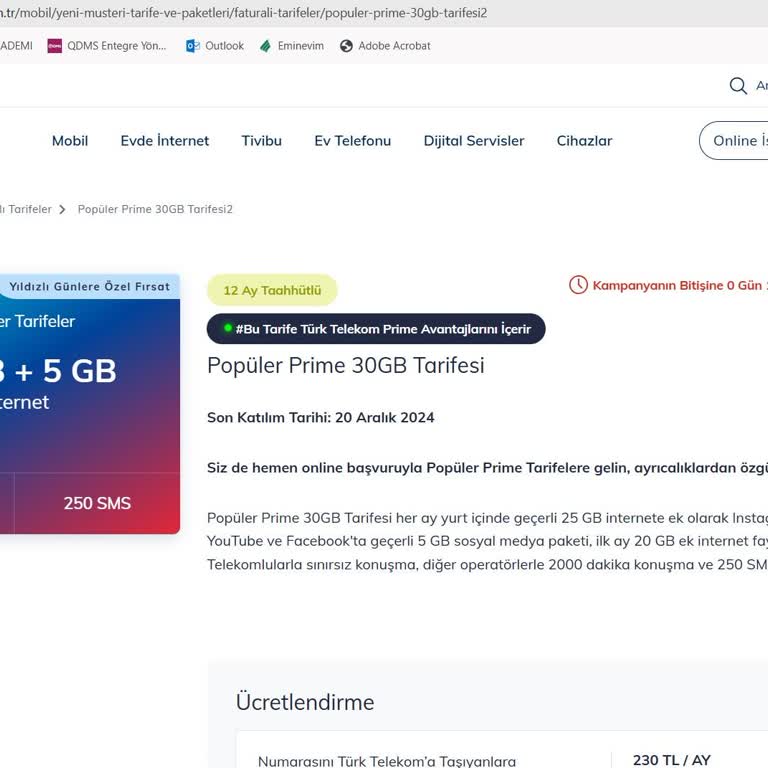Click the campaign countdown clock icon
Image resolution: width=768 pixels, height=768 pixels.
(x=578, y=285)
